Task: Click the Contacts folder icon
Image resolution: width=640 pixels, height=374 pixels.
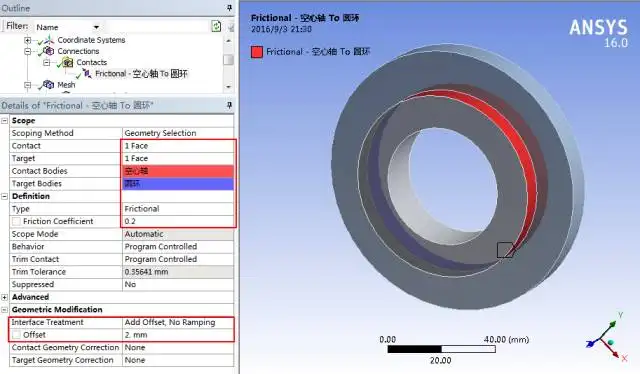Action: pos(68,62)
